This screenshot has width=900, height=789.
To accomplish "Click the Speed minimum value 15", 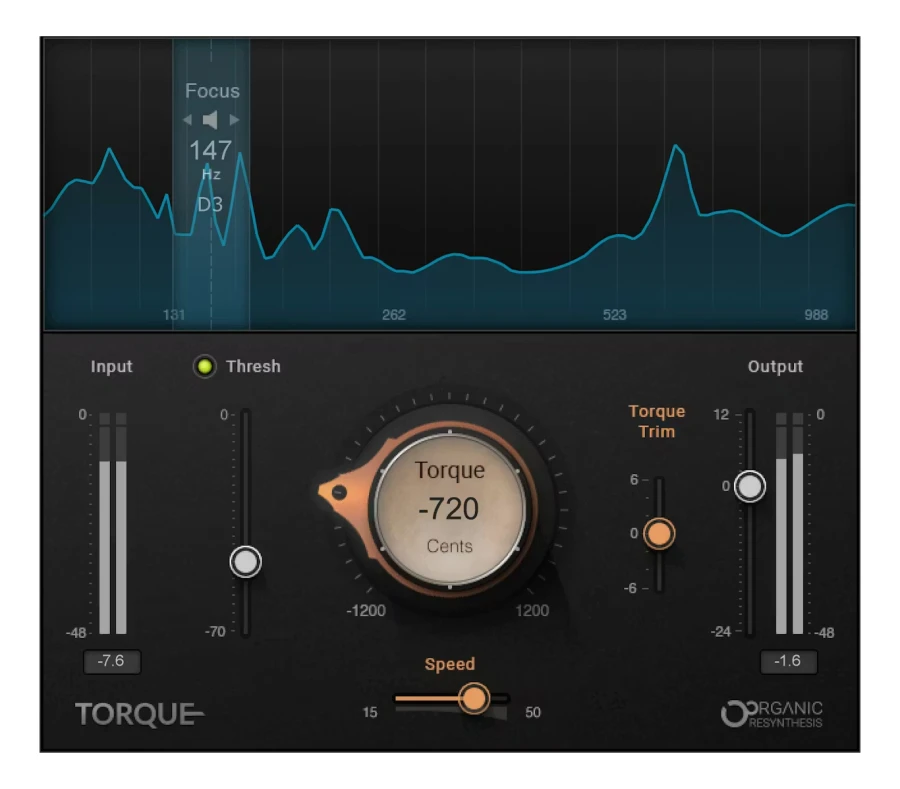I will click(370, 712).
